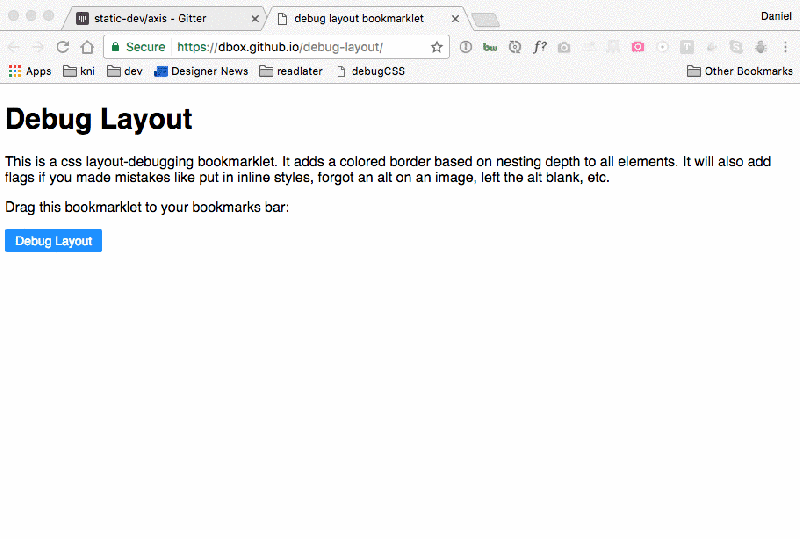
Task: Switch to the static-dev/axis - Gitter tab
Action: (164, 18)
